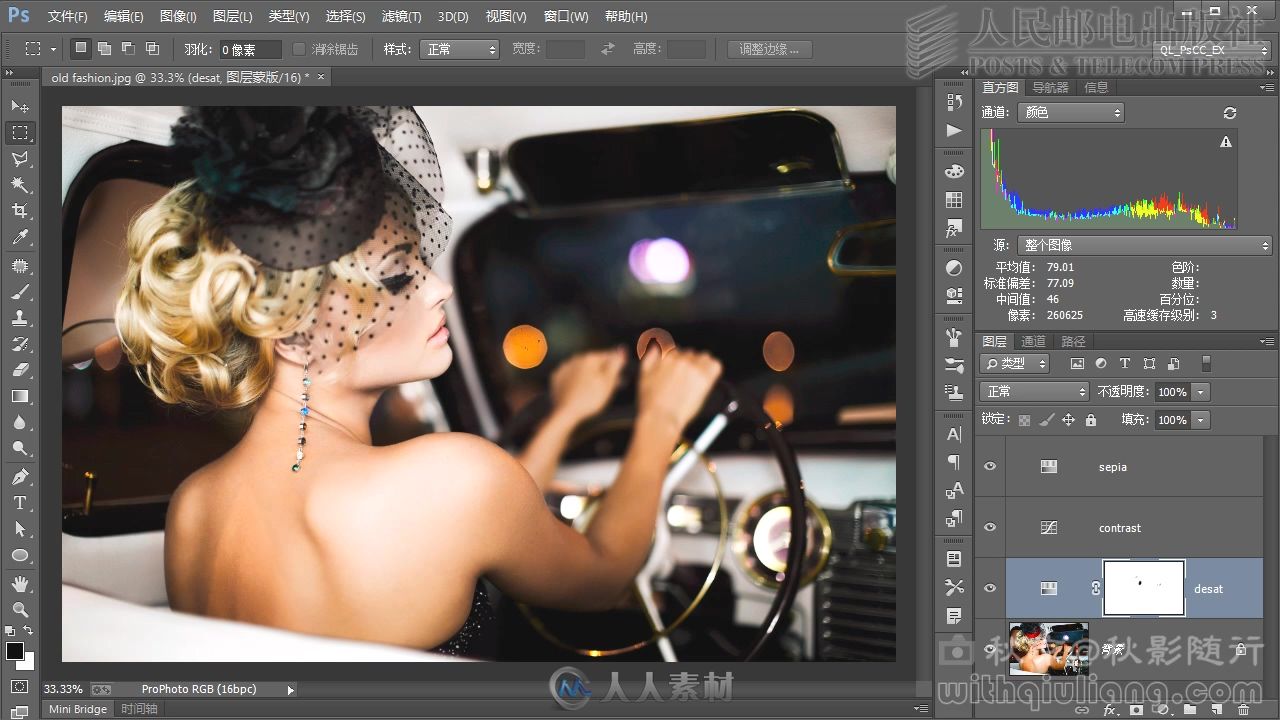Select the Dodge tool

click(x=20, y=449)
